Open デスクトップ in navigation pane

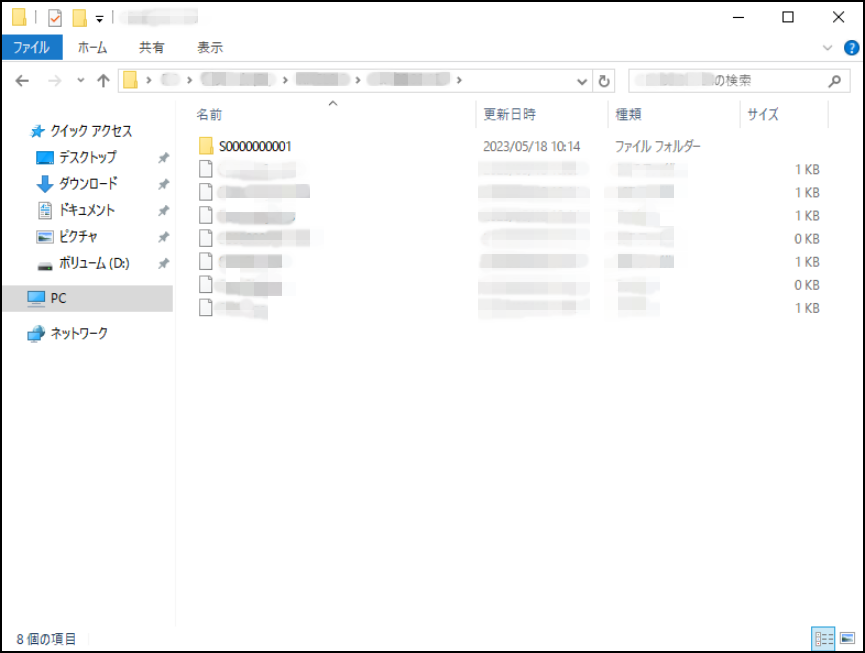click(x=88, y=157)
